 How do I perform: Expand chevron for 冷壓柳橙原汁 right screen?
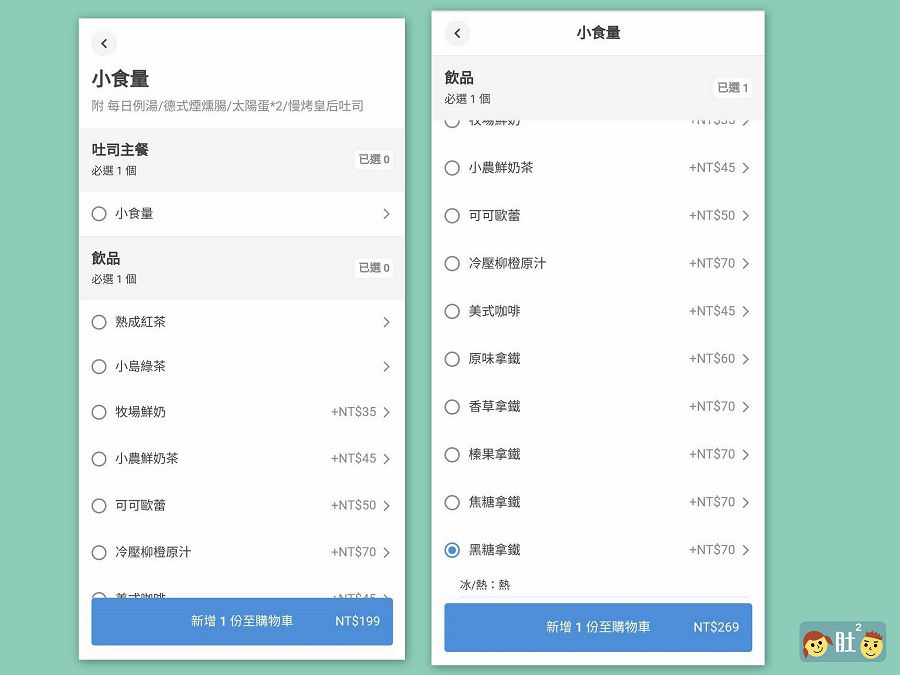tap(746, 263)
